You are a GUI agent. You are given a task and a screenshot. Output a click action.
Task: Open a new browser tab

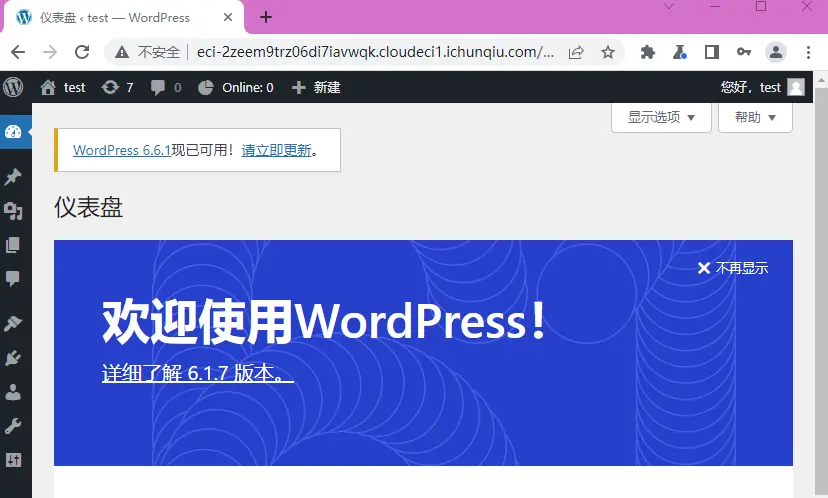pos(266,17)
